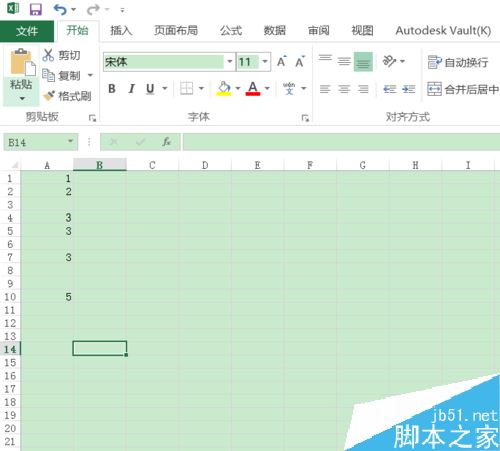Select column B header
This screenshot has width=500, height=451.
tap(100, 165)
